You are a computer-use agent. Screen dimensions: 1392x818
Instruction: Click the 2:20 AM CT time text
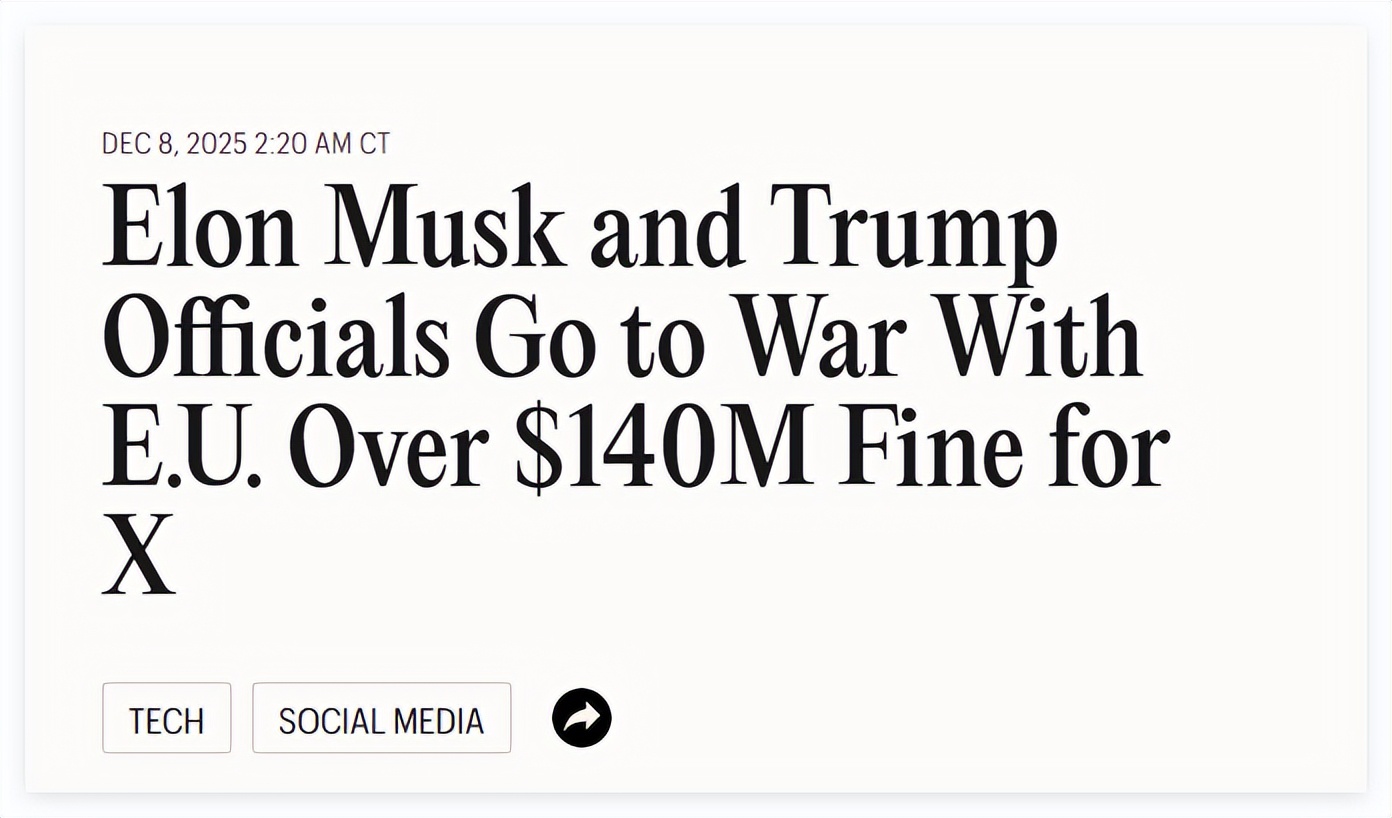pyautogui.click(x=322, y=144)
